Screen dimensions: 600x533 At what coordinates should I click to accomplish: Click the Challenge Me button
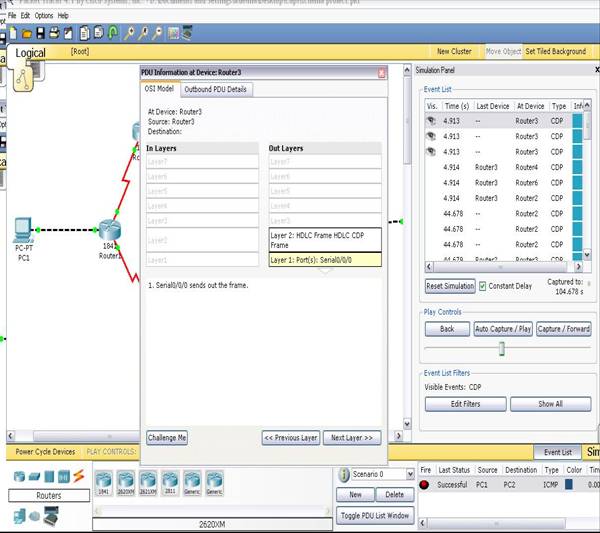pos(167,438)
